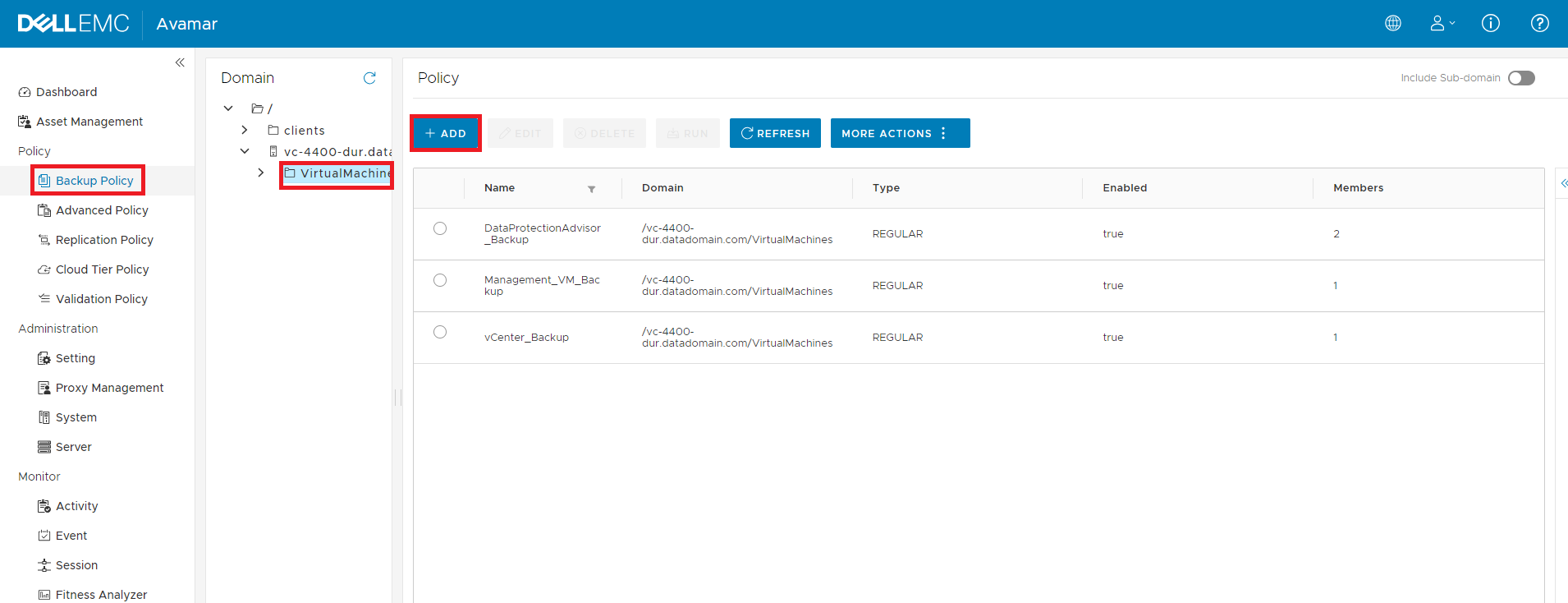Click the Members column header
Viewport: 1568px width, 603px height.
1358,188
